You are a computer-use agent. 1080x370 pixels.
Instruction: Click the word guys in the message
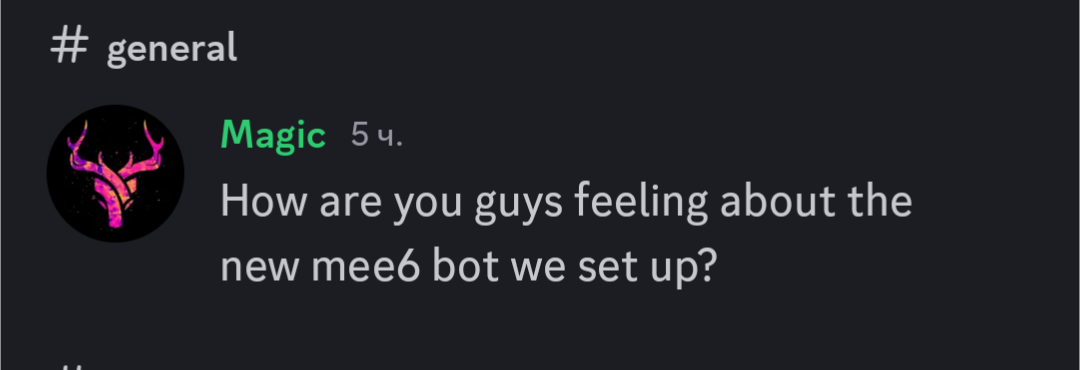(x=519, y=204)
